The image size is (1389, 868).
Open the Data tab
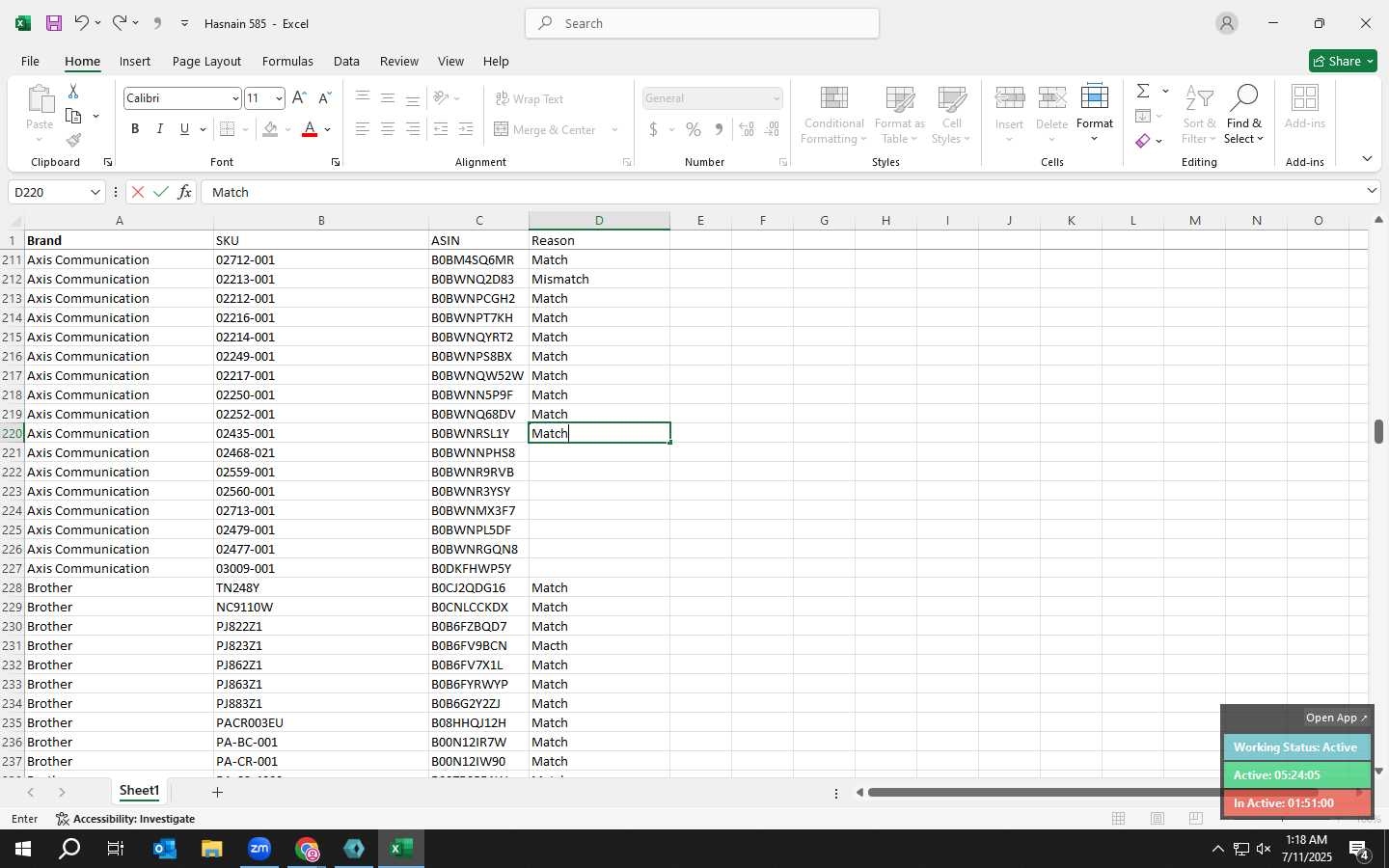tap(346, 61)
